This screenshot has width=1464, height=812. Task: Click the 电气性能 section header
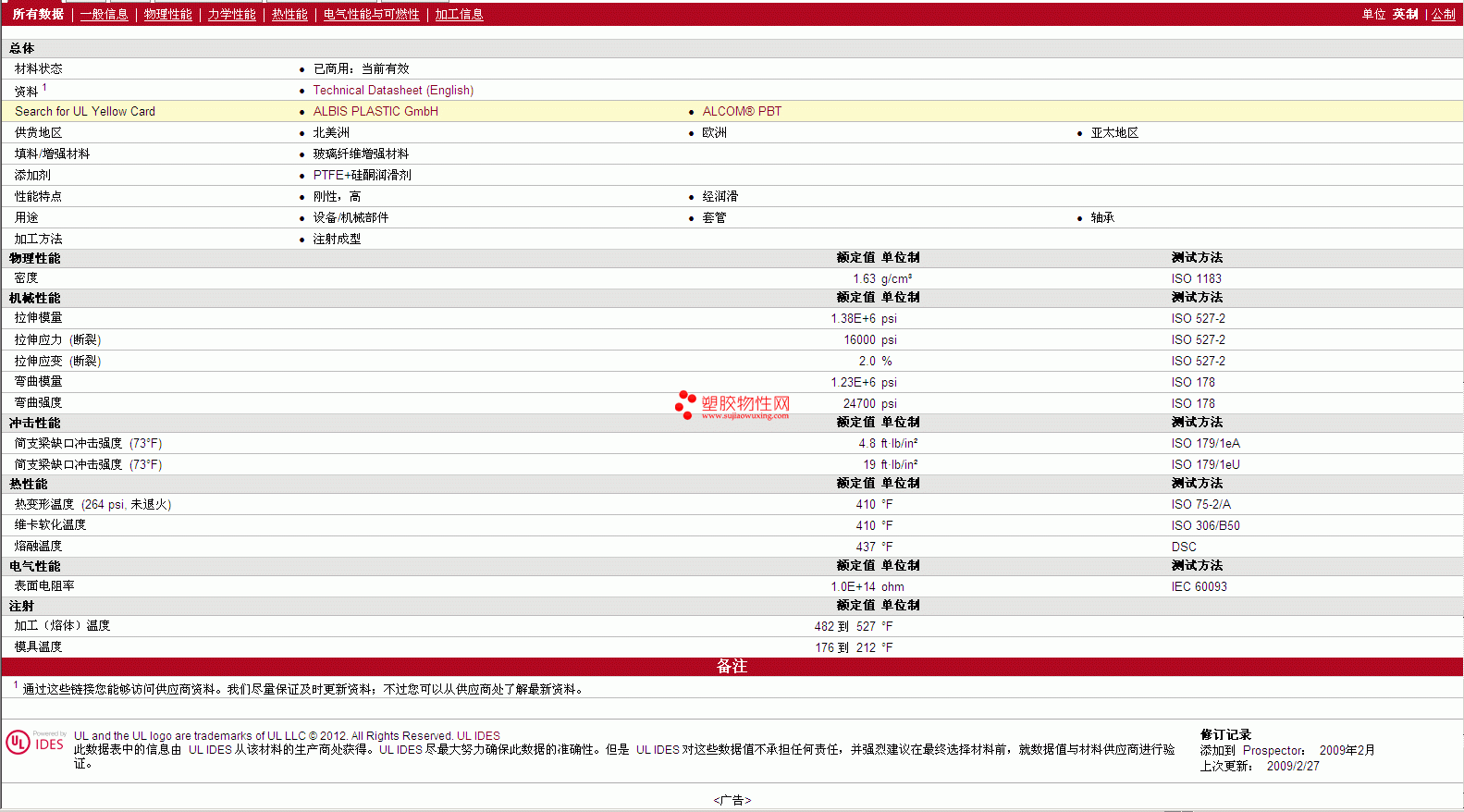click(34, 567)
